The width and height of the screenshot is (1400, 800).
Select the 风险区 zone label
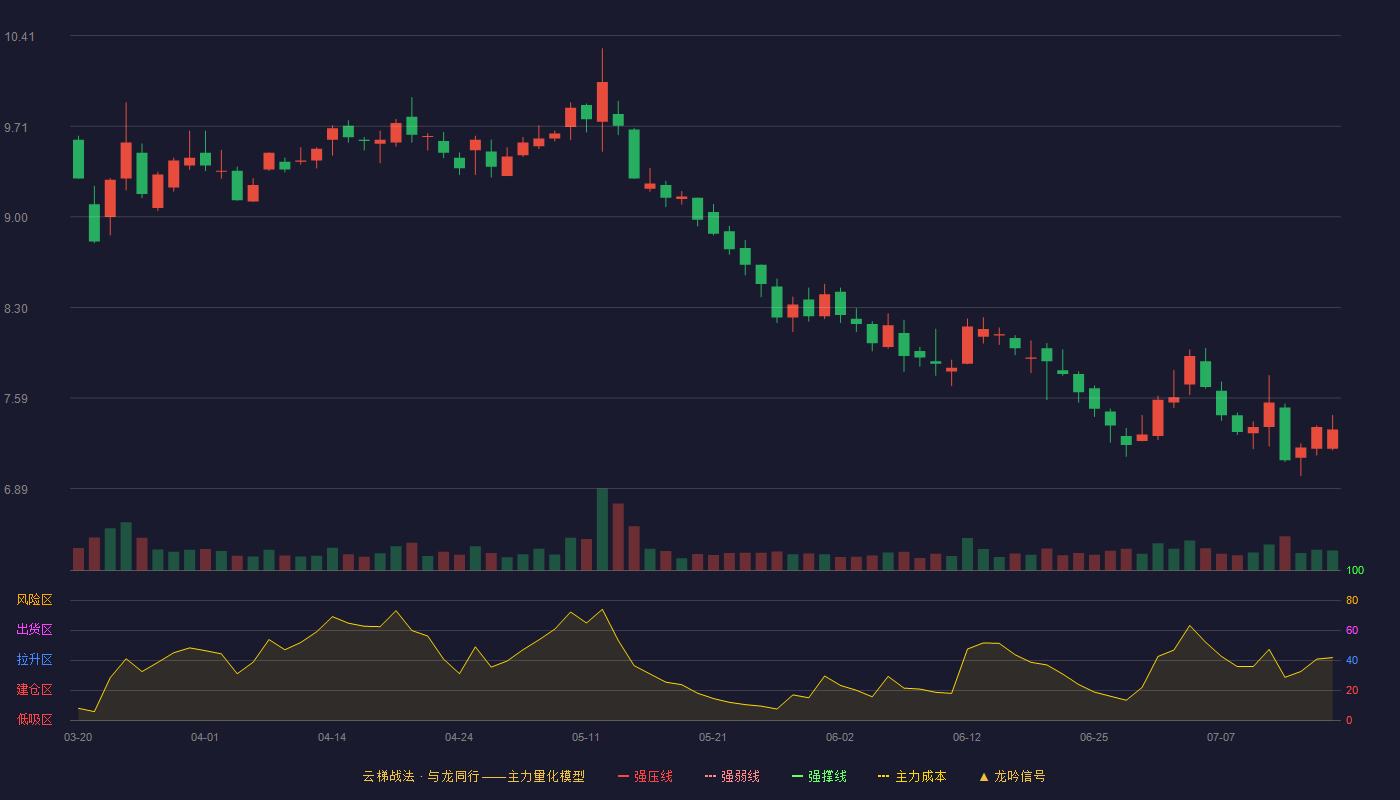click(x=34, y=600)
